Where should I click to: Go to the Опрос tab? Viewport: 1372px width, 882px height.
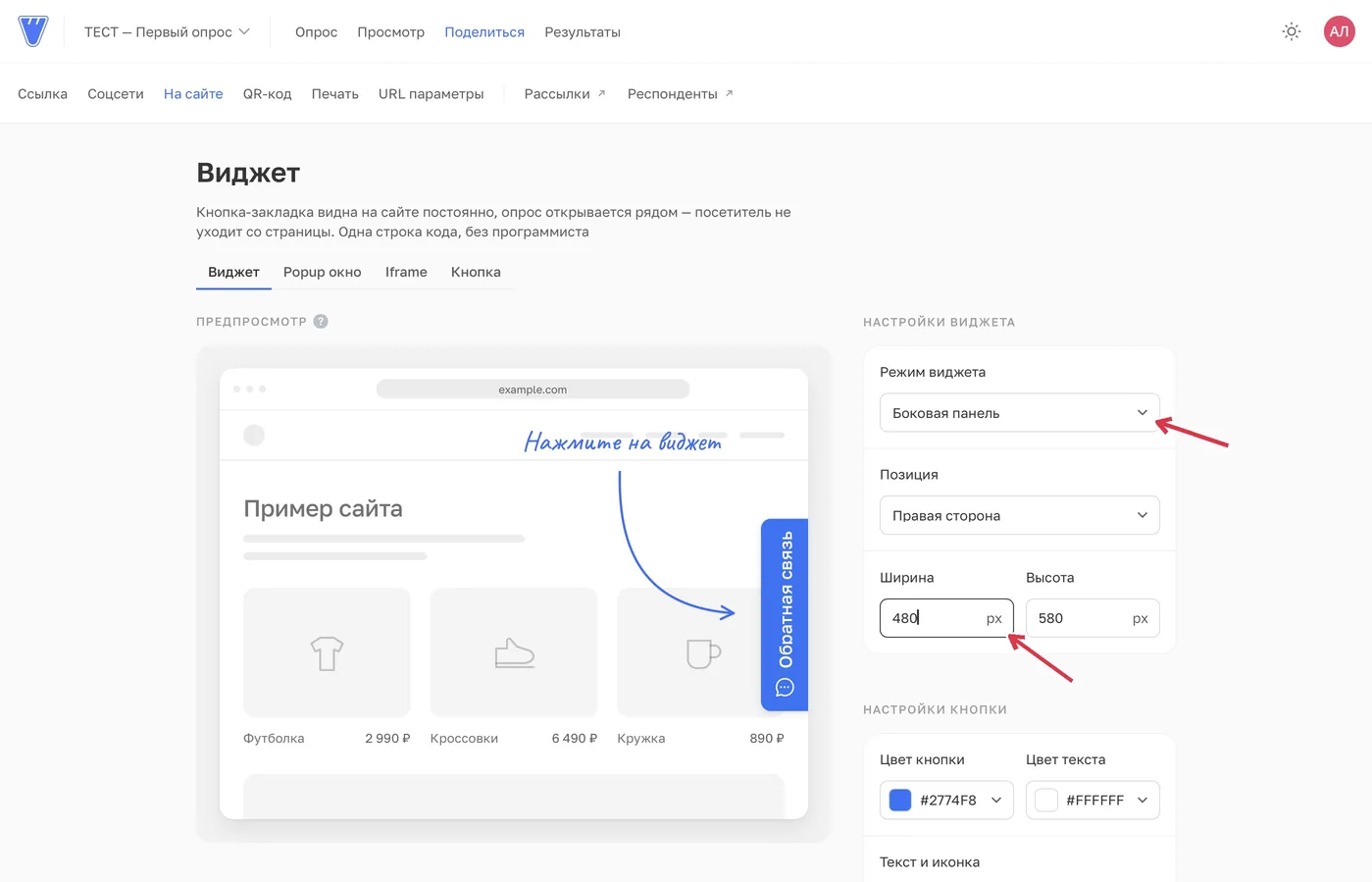(316, 32)
